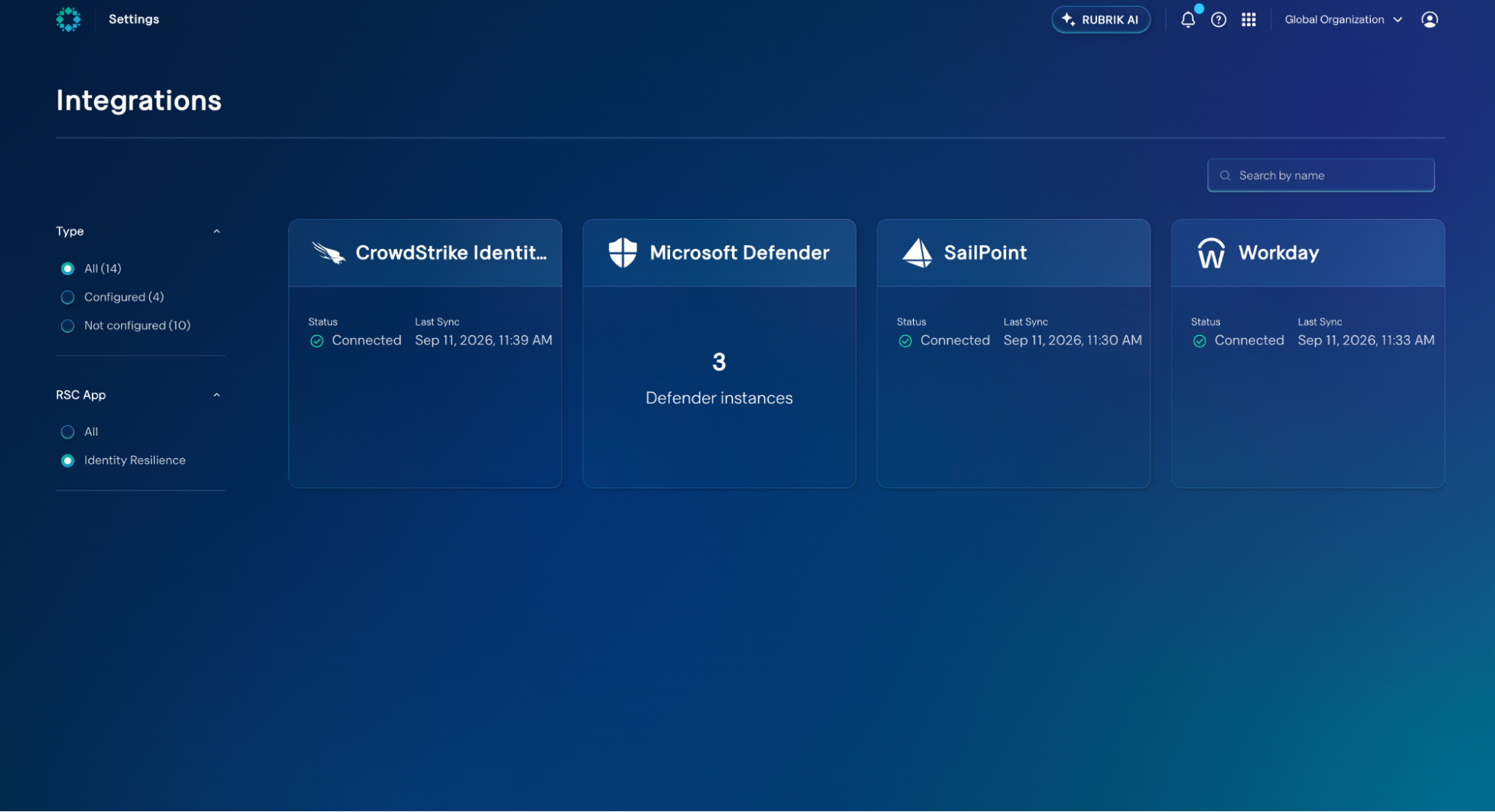This screenshot has height=812, width=1495.
Task: Click the Microsoft Defender shield logo
Action: pyautogui.click(x=622, y=253)
